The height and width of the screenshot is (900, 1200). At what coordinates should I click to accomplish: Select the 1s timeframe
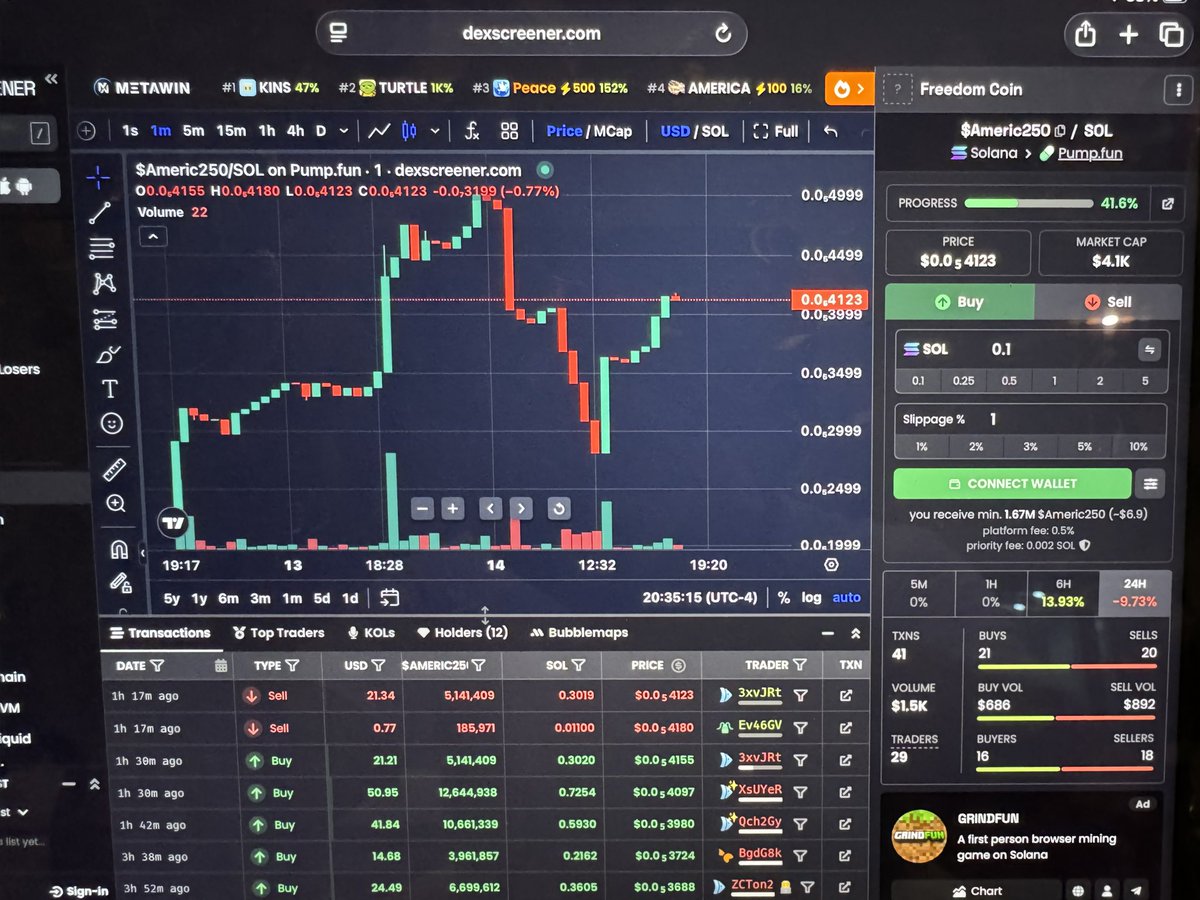pos(130,131)
